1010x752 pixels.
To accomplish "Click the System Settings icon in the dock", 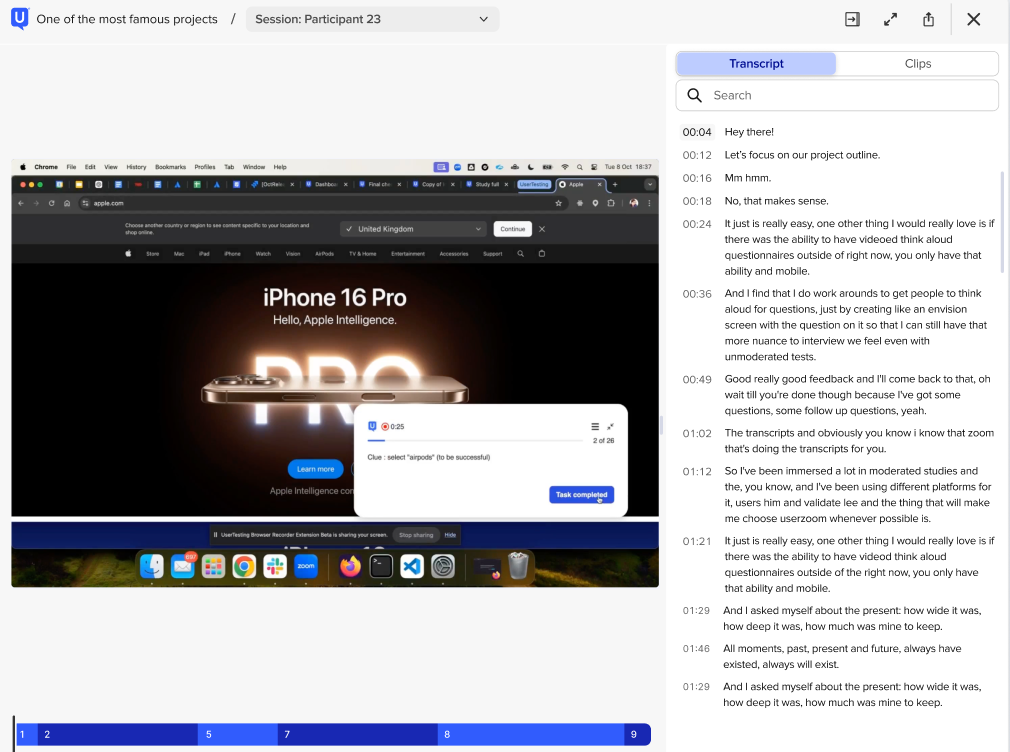I will pos(443,566).
